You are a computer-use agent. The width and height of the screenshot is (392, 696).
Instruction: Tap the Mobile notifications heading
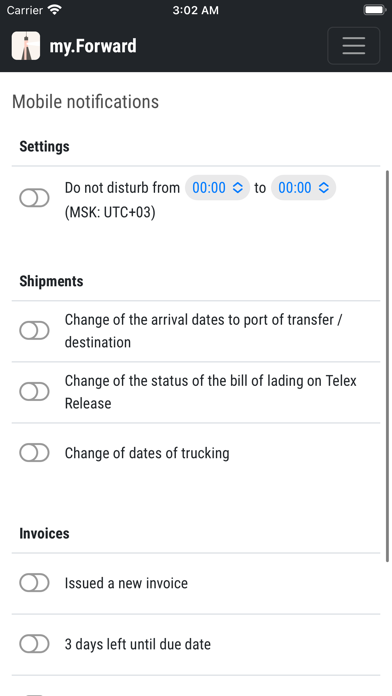85,102
